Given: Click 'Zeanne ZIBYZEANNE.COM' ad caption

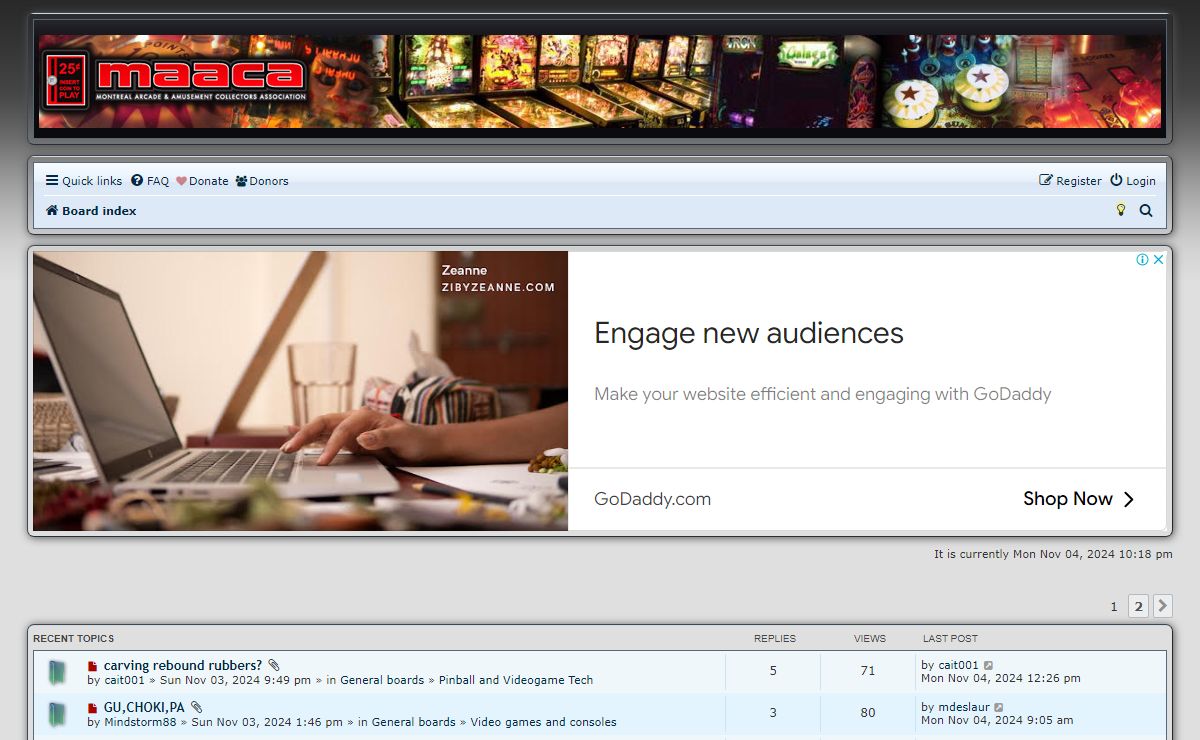Looking at the screenshot, I should coord(498,279).
